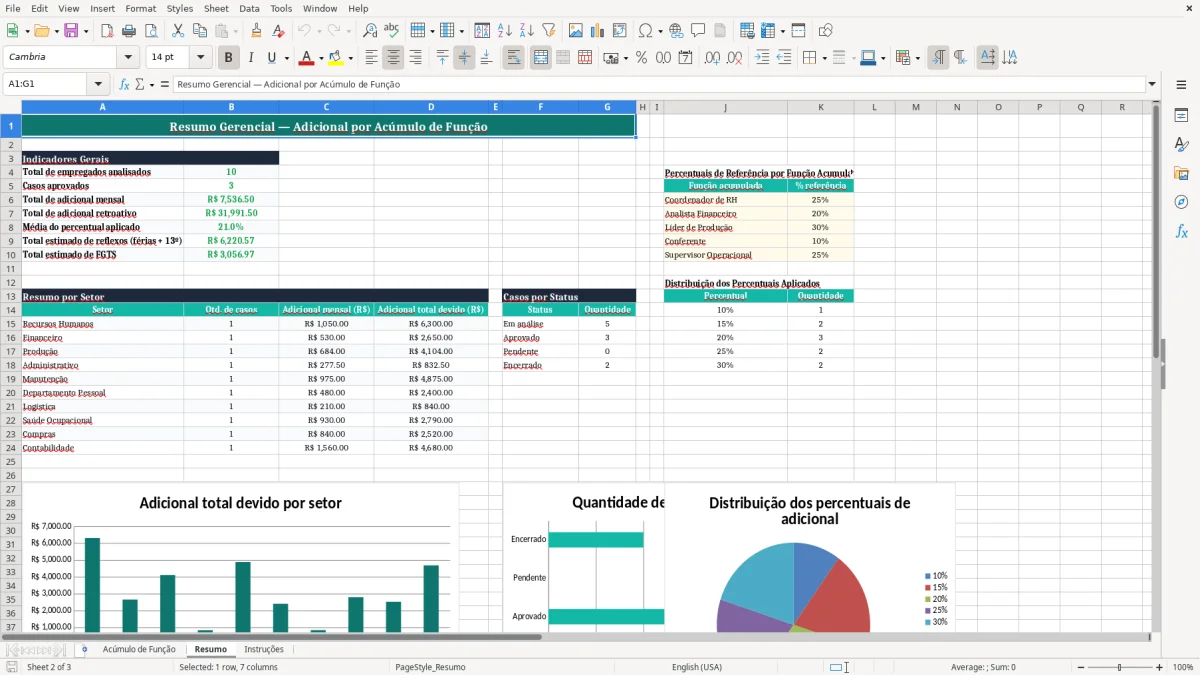The image size is (1200, 675).
Task: Click column header D
Action: (431, 107)
